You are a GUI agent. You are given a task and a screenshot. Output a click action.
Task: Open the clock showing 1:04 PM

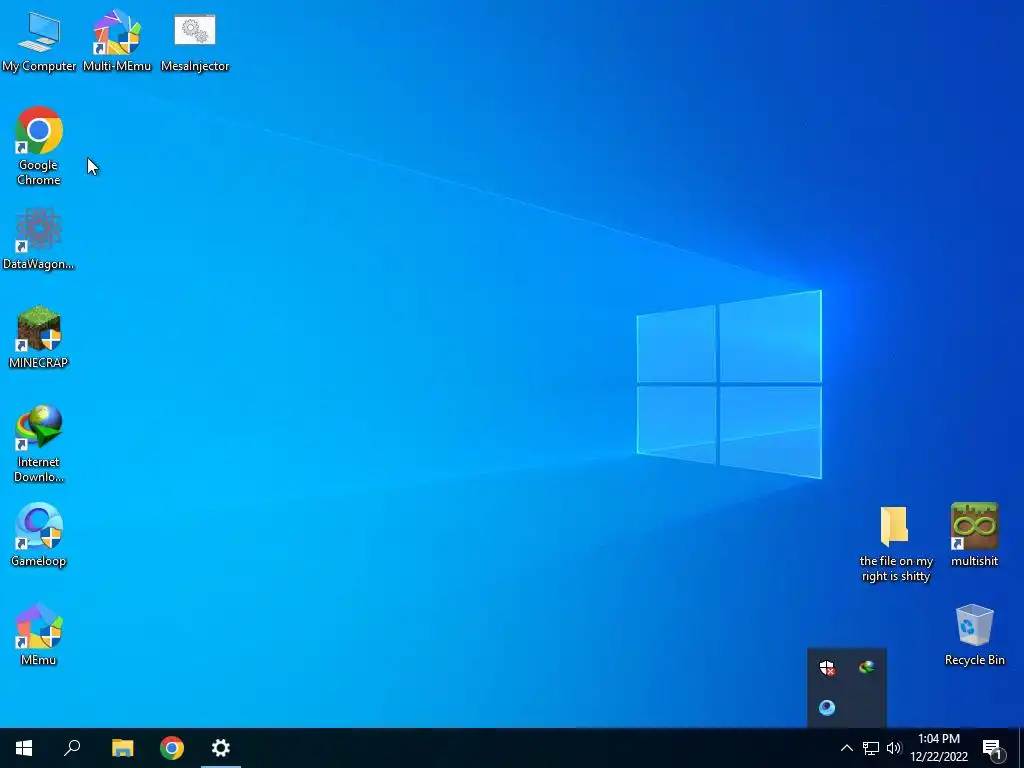939,748
